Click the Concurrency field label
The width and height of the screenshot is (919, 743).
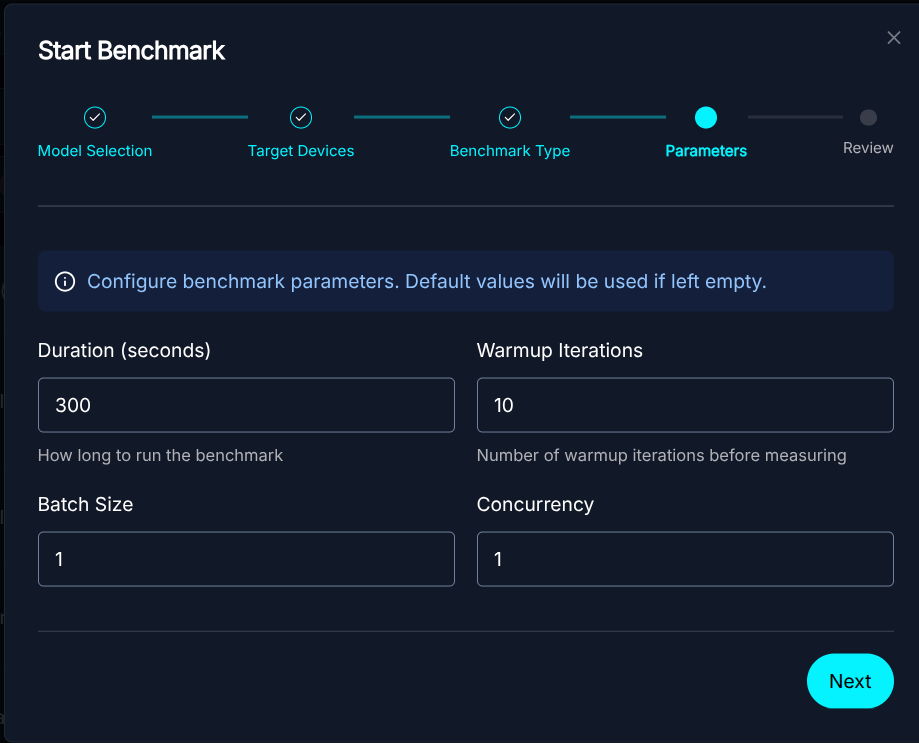[535, 505]
